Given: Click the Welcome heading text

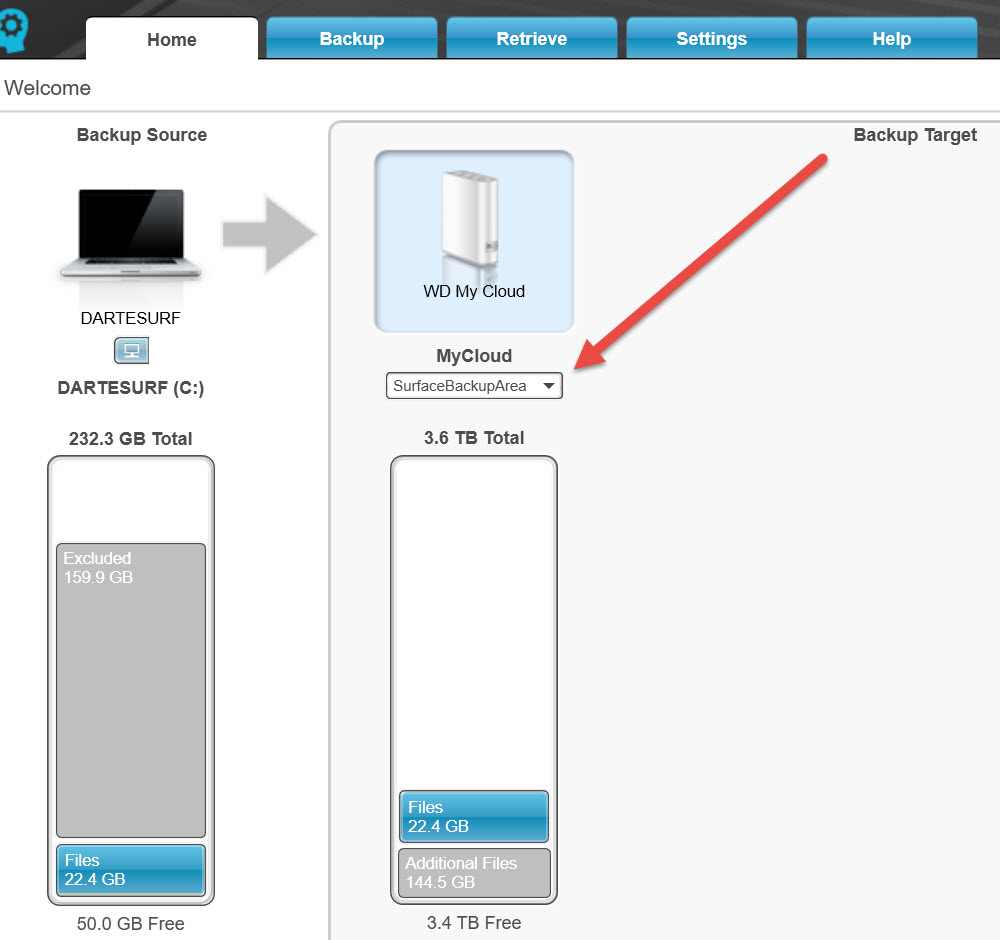Looking at the screenshot, I should 48,88.
